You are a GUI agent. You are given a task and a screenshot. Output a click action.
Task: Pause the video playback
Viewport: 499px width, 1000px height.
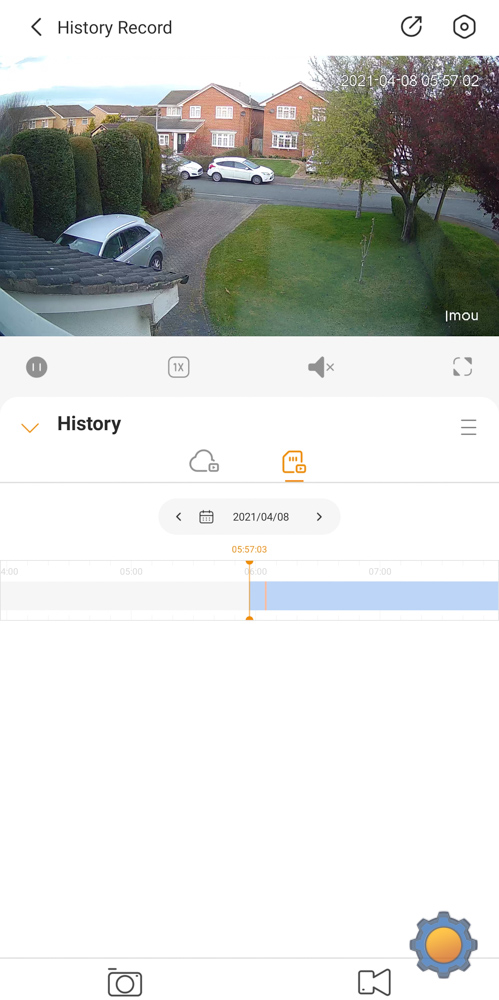36,367
